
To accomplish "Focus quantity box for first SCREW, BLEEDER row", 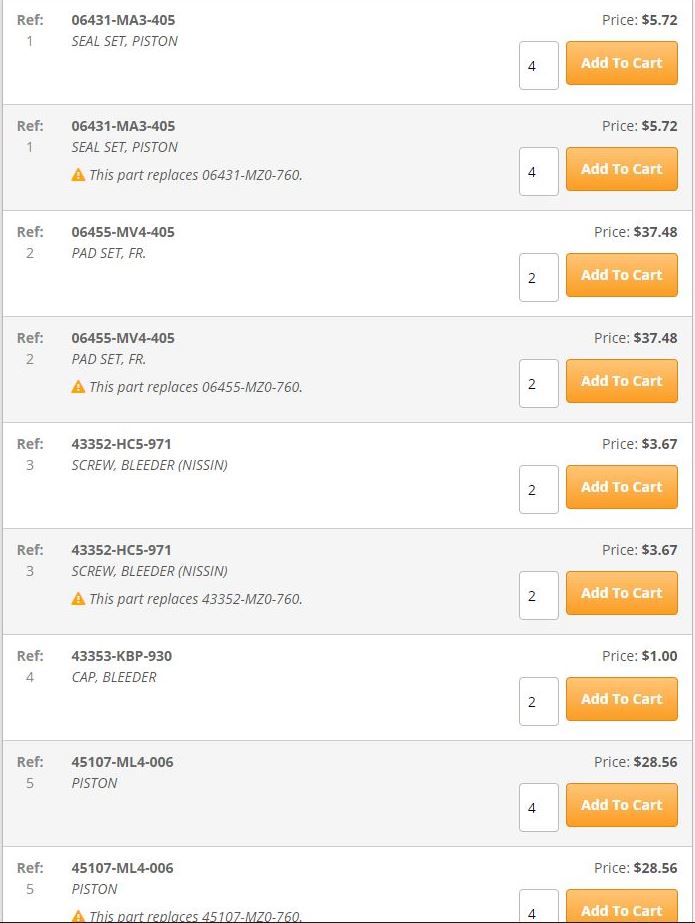I will (538, 489).
